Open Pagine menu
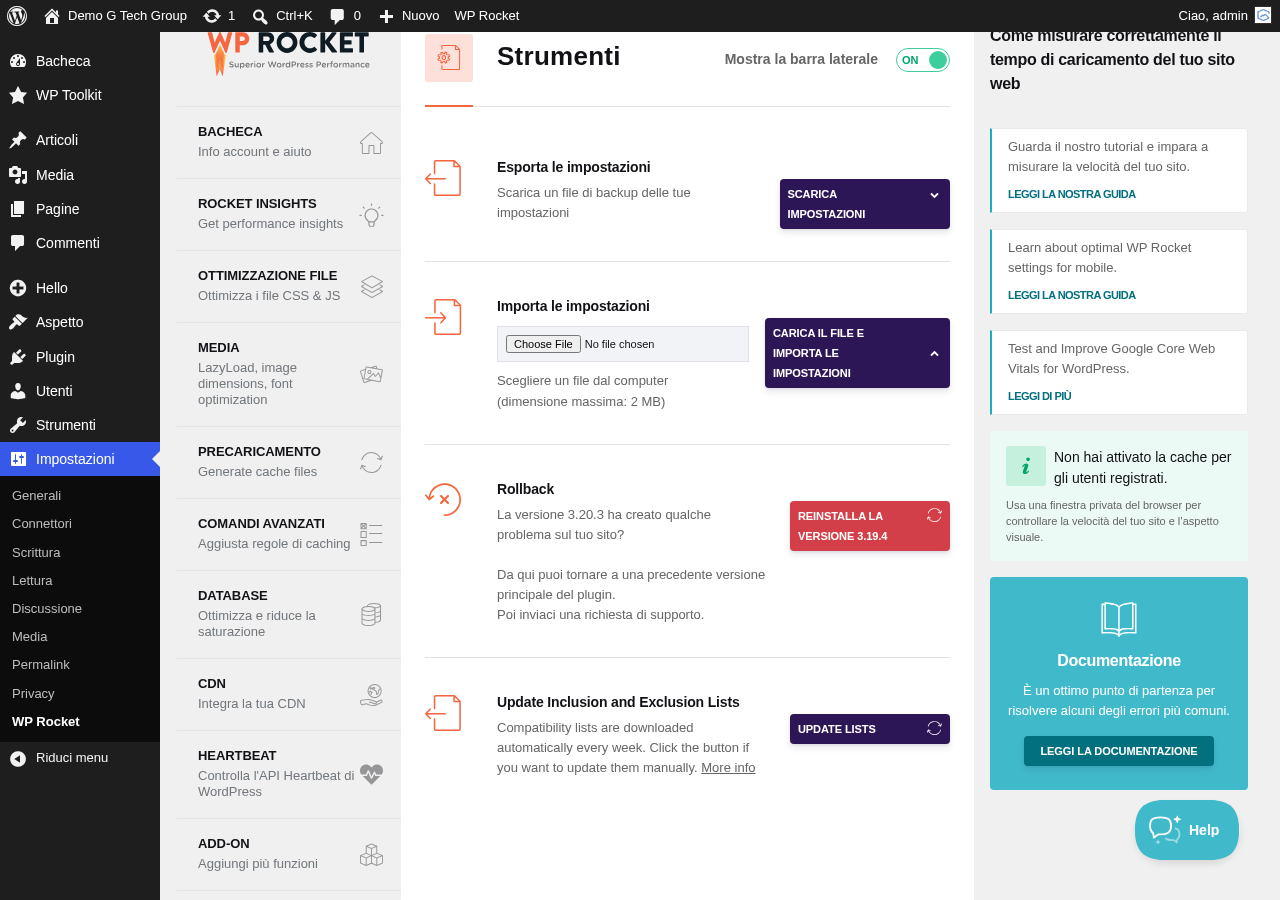Screen dimensions: 1280x900 tap(80, 209)
